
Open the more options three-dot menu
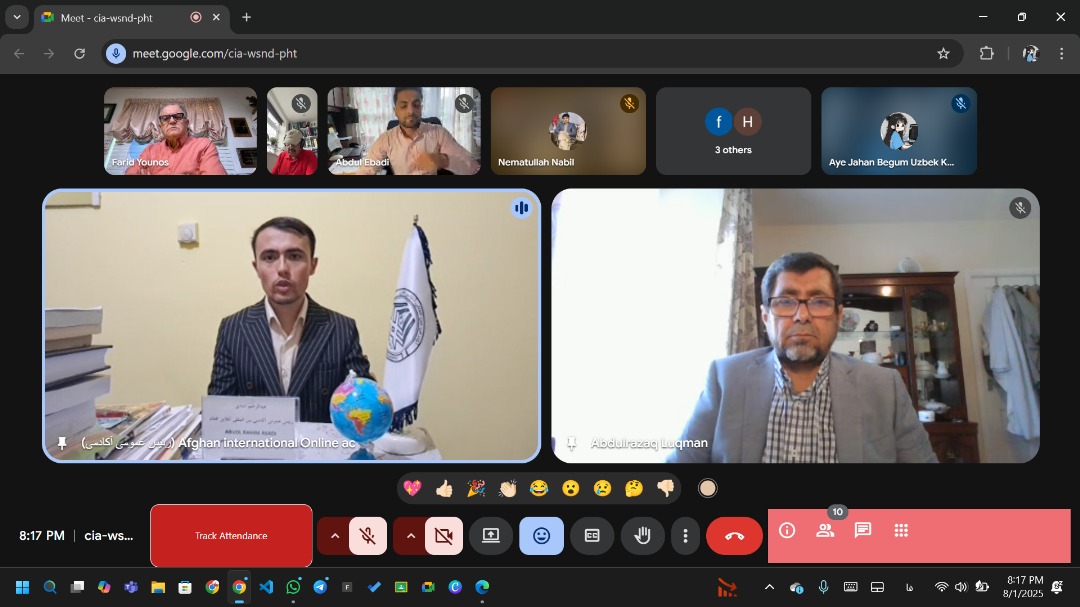[685, 536]
